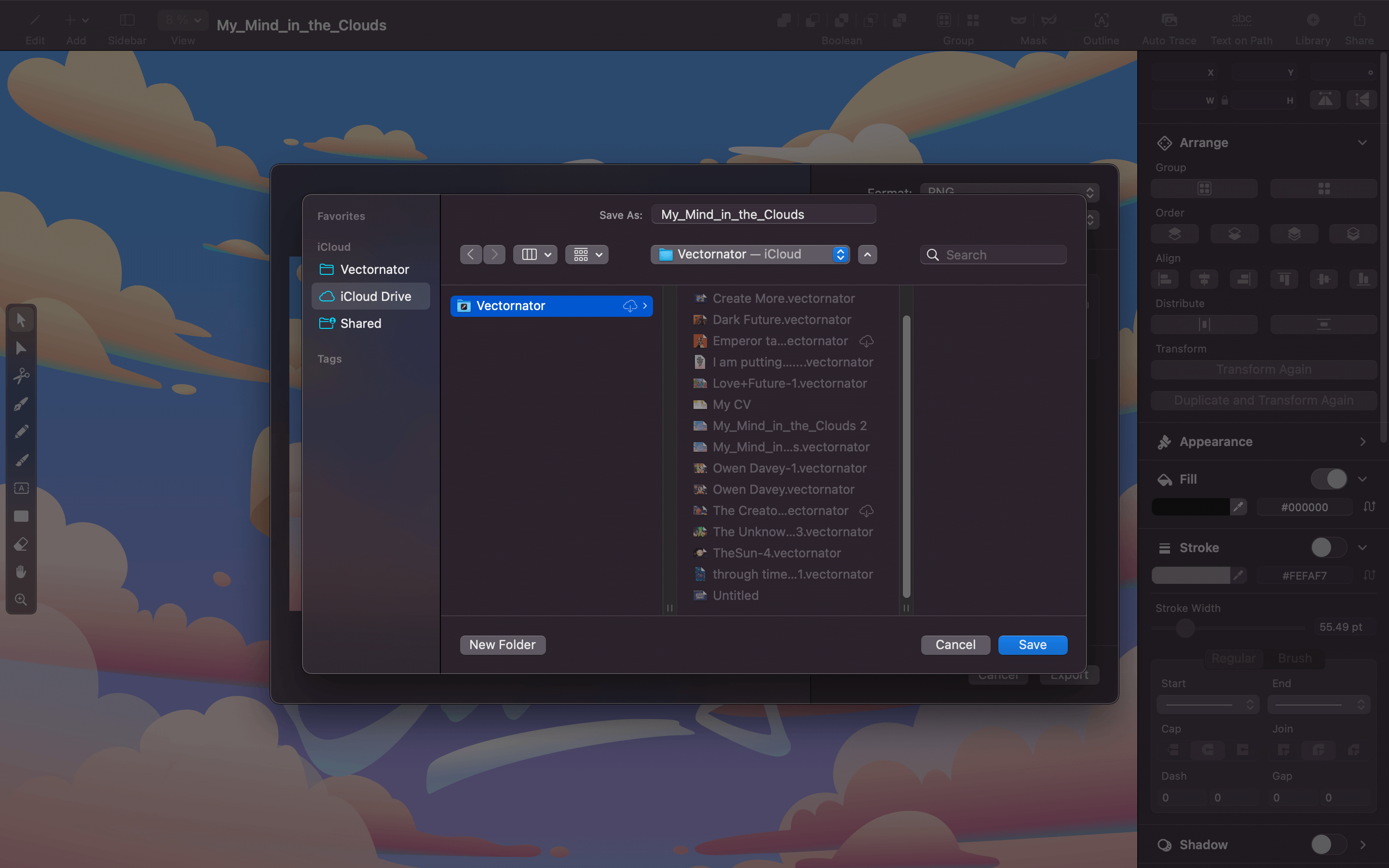Select Shared in the sidebar
Screen dimensions: 1389x868
point(370,323)
